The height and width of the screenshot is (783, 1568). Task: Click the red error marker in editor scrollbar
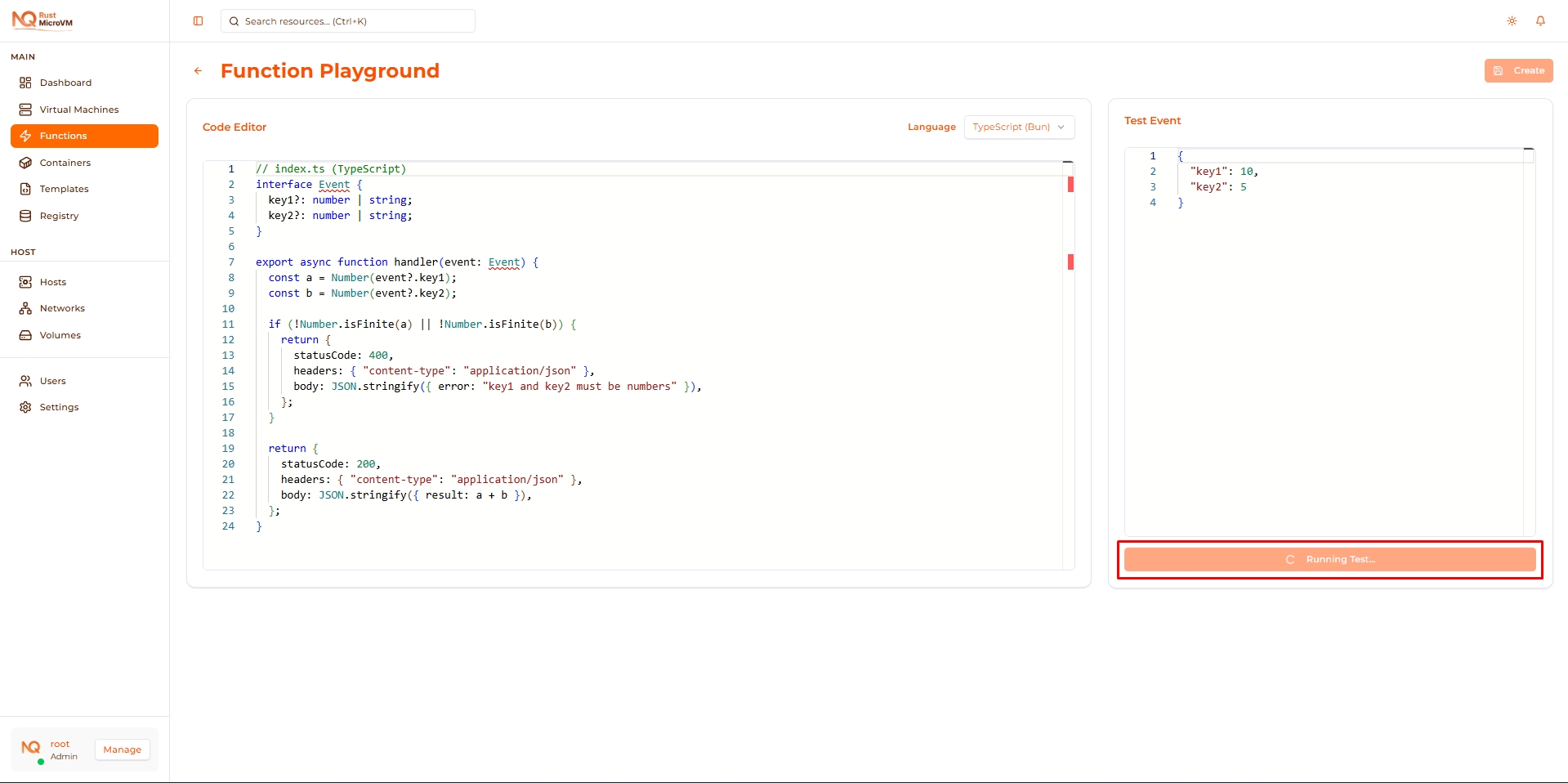1070,185
